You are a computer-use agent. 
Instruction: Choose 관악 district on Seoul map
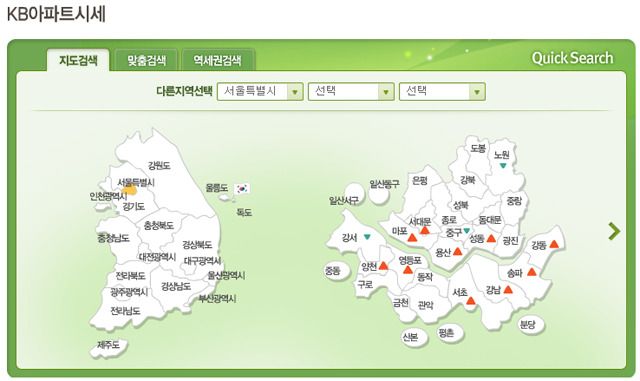425,305
